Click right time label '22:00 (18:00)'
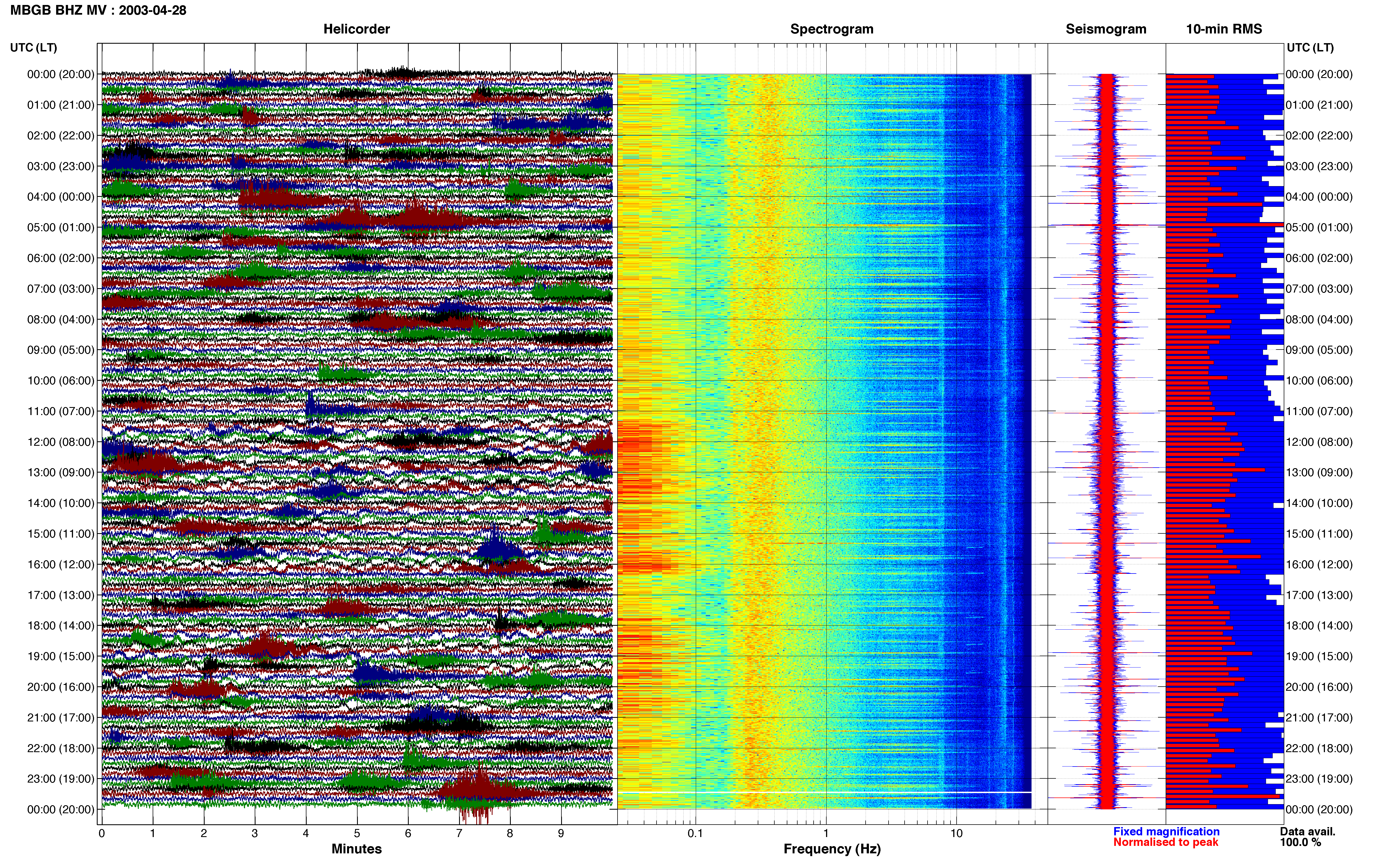1388x868 pixels. pyautogui.click(x=1319, y=748)
